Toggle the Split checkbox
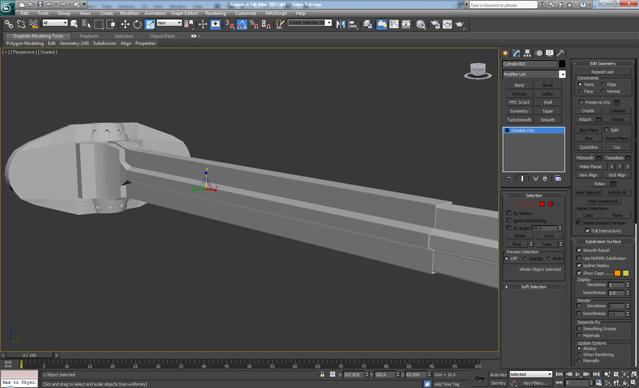 [x=606, y=130]
